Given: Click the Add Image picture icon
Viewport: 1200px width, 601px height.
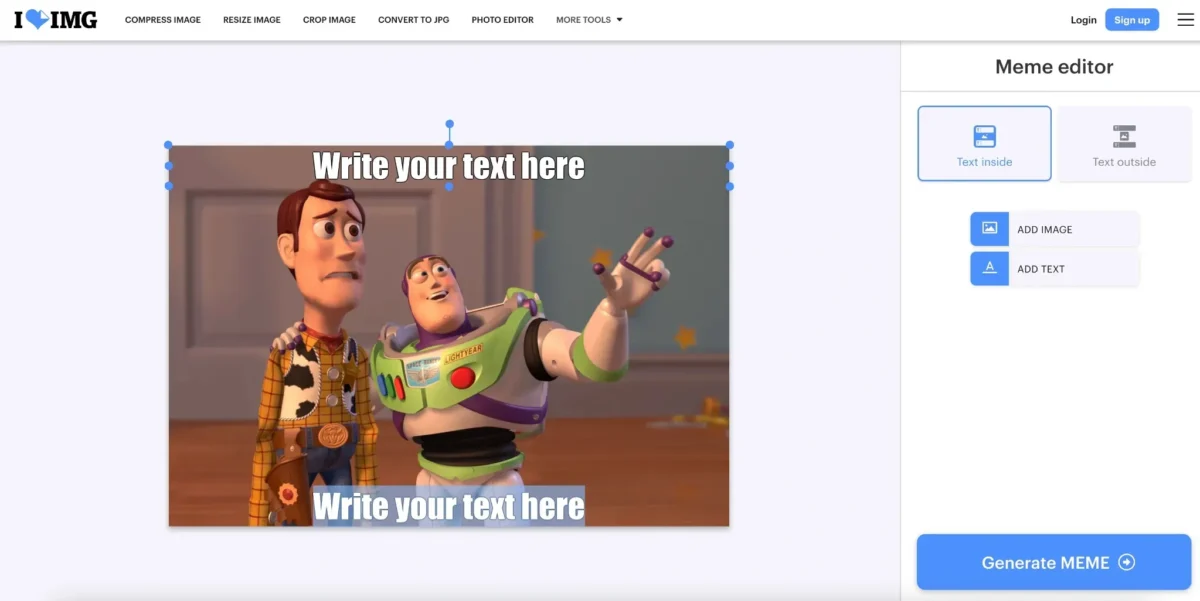Looking at the screenshot, I should 989,229.
